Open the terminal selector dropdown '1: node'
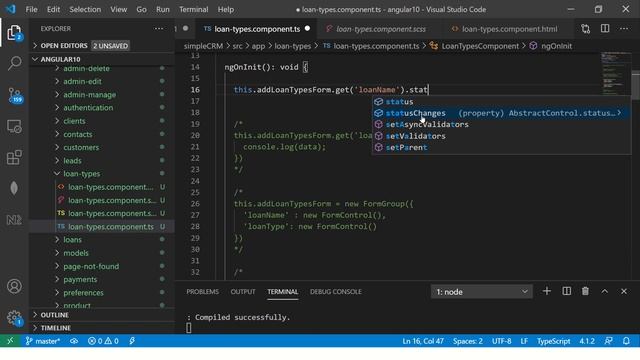640x360 pixels. pyautogui.click(x=482, y=291)
